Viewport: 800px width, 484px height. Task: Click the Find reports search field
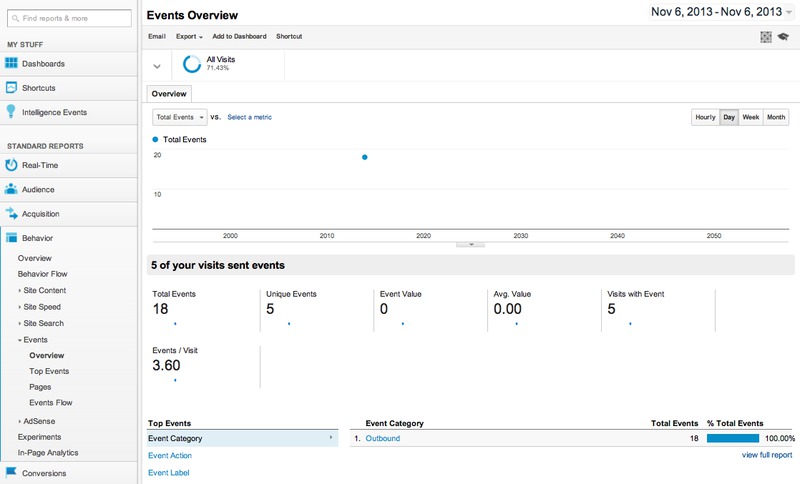coord(69,18)
